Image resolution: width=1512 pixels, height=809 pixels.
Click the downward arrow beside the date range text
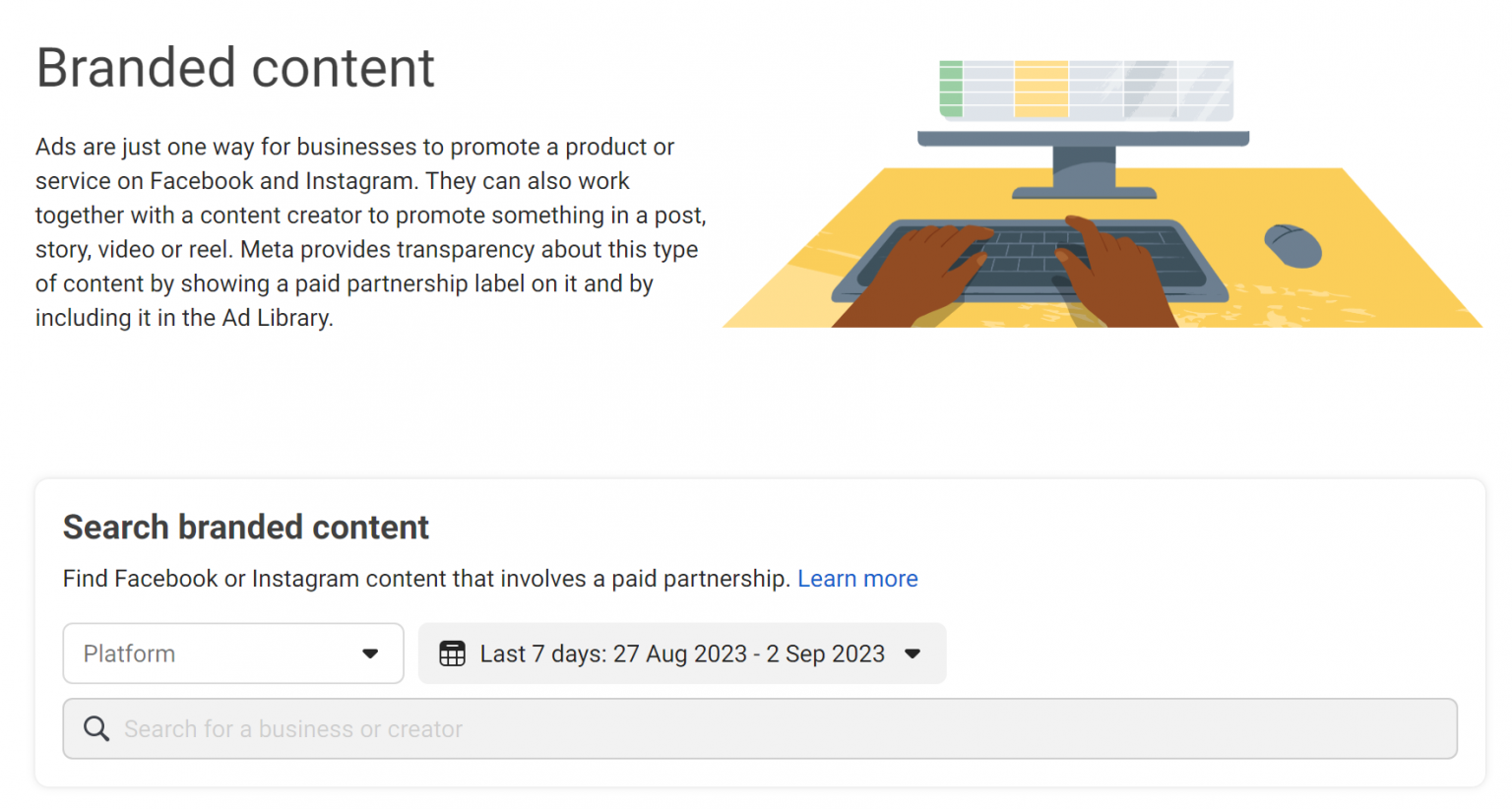[912, 653]
